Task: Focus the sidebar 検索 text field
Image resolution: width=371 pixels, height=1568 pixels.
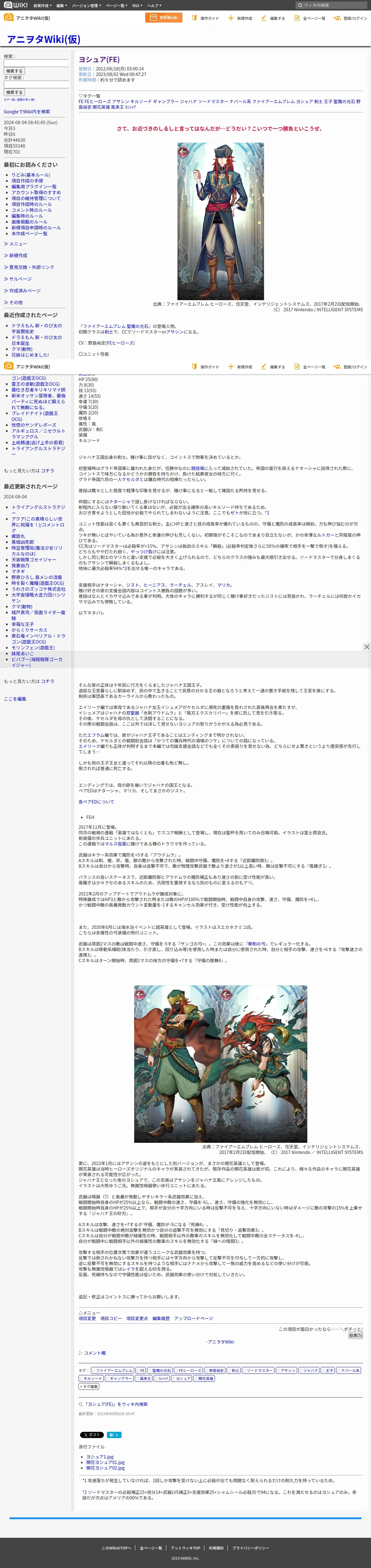Action: (36, 63)
